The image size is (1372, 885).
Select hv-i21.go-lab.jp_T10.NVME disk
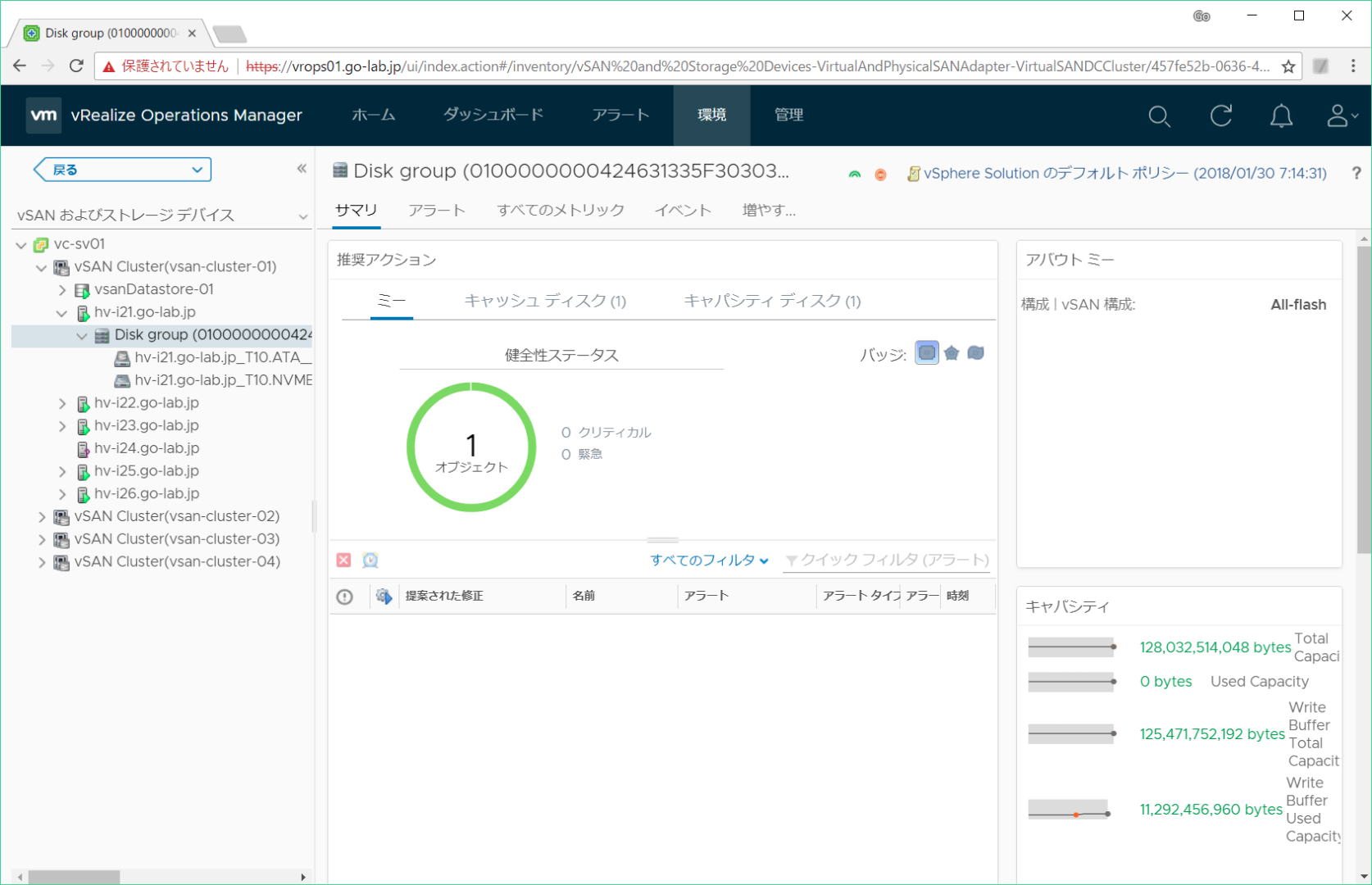coord(223,380)
